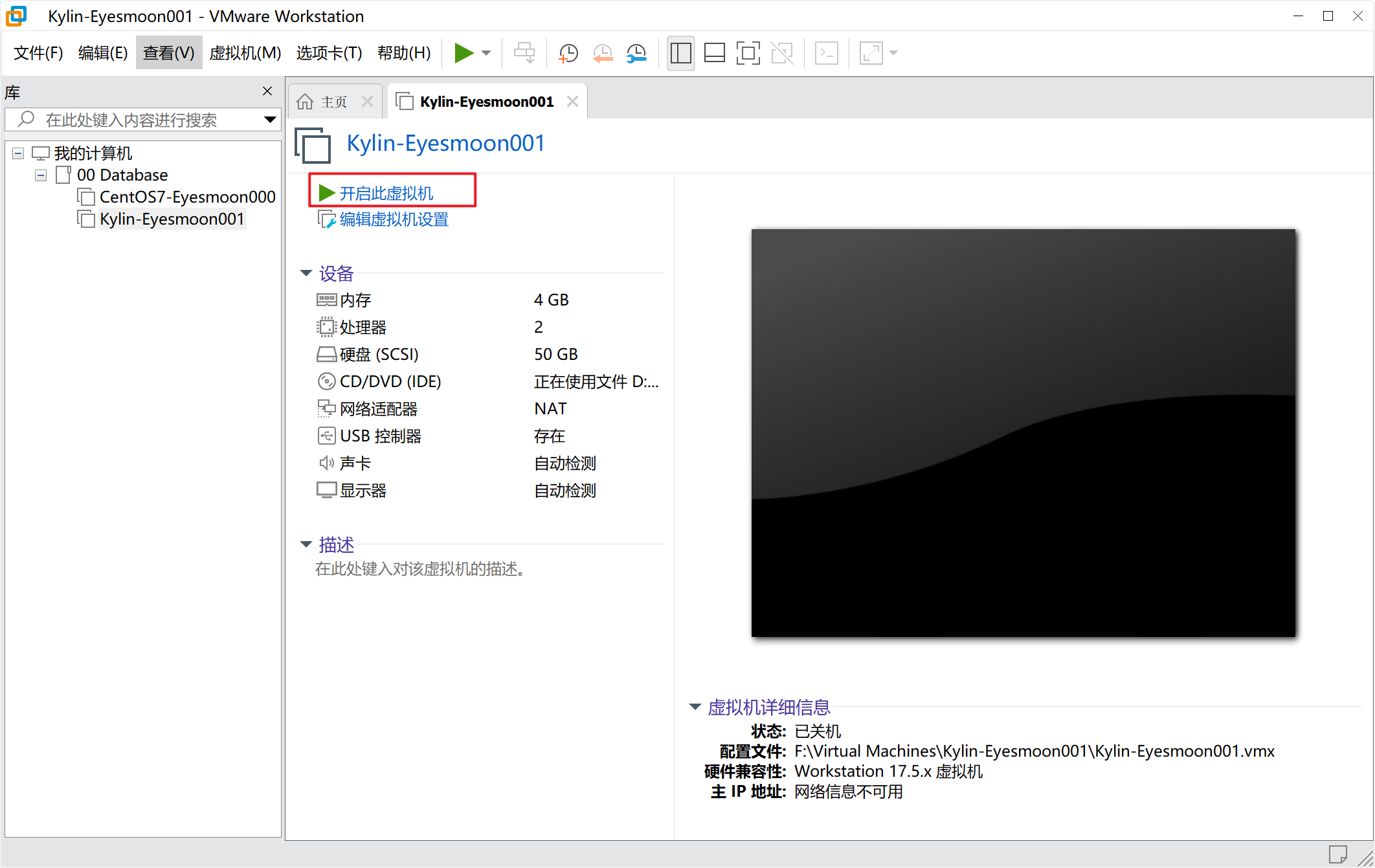The width and height of the screenshot is (1375, 868).
Task: Open the library search dropdown arrow
Action: [270, 120]
